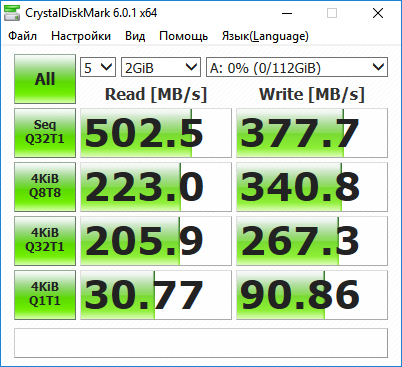Click the sequential read result 502.5
This screenshot has height=367, width=402.
(x=156, y=133)
